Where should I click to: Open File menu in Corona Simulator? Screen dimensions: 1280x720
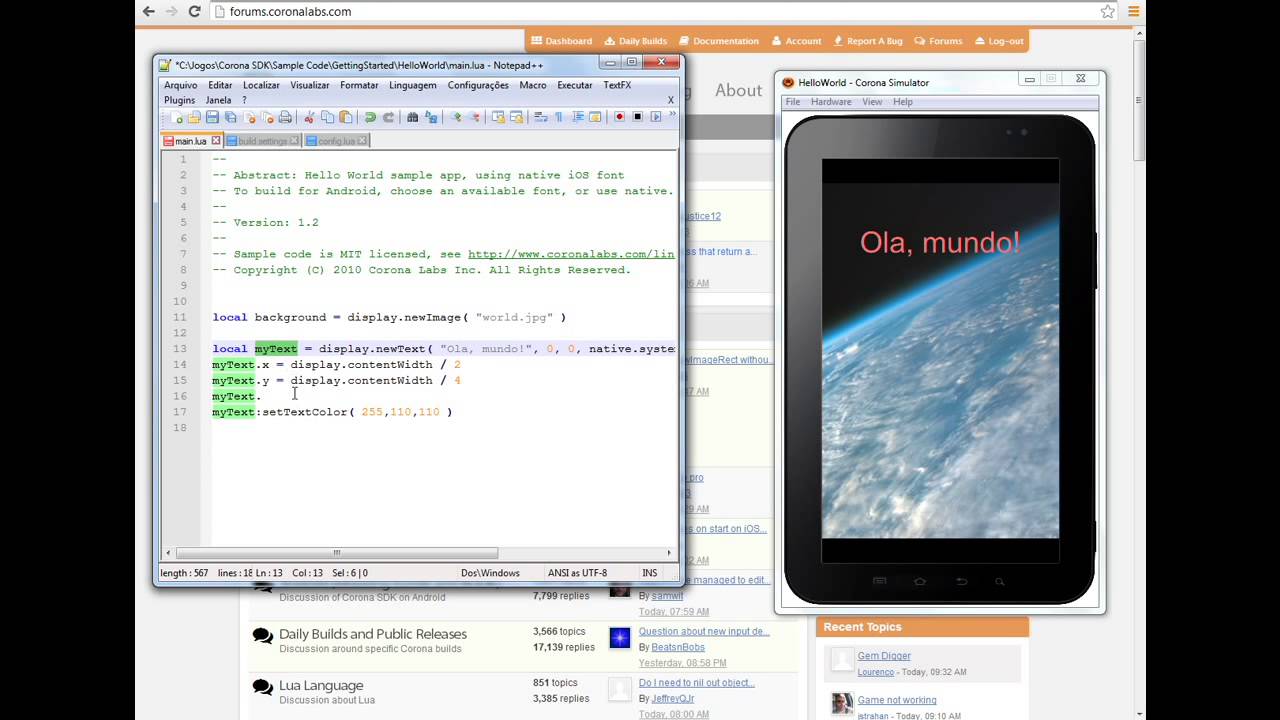click(792, 102)
